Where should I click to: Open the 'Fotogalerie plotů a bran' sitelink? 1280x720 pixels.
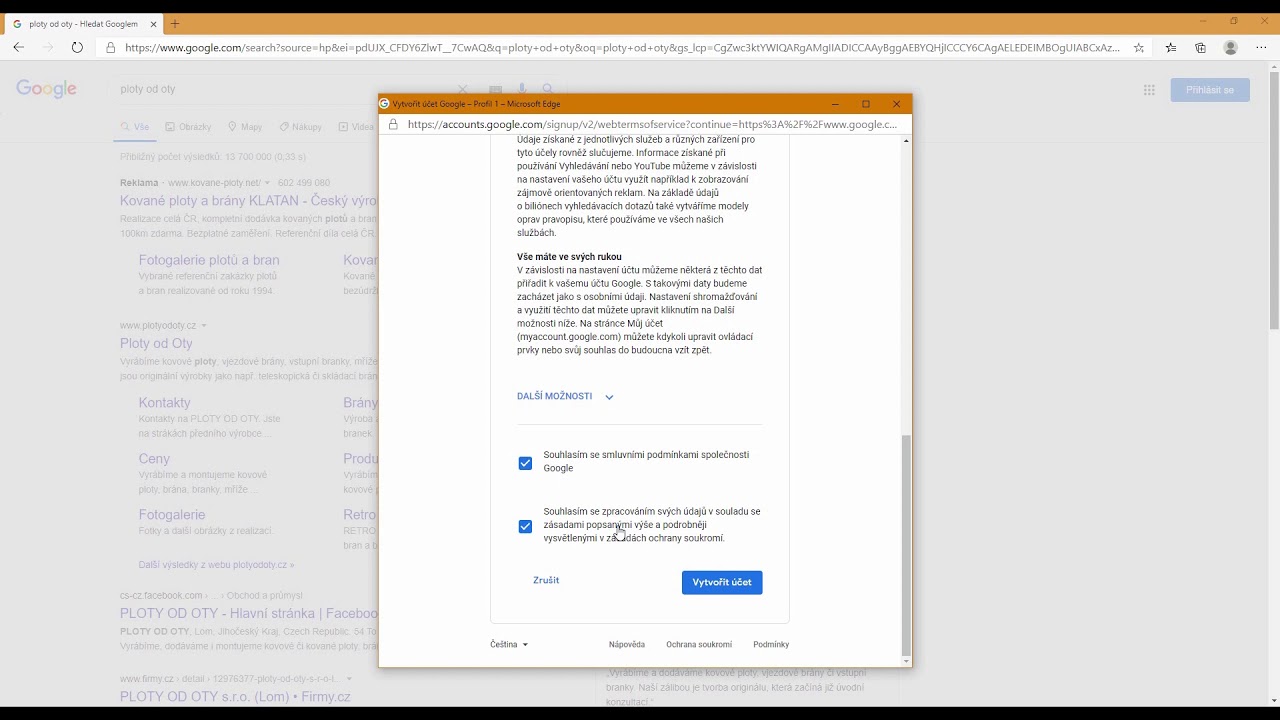(x=209, y=260)
